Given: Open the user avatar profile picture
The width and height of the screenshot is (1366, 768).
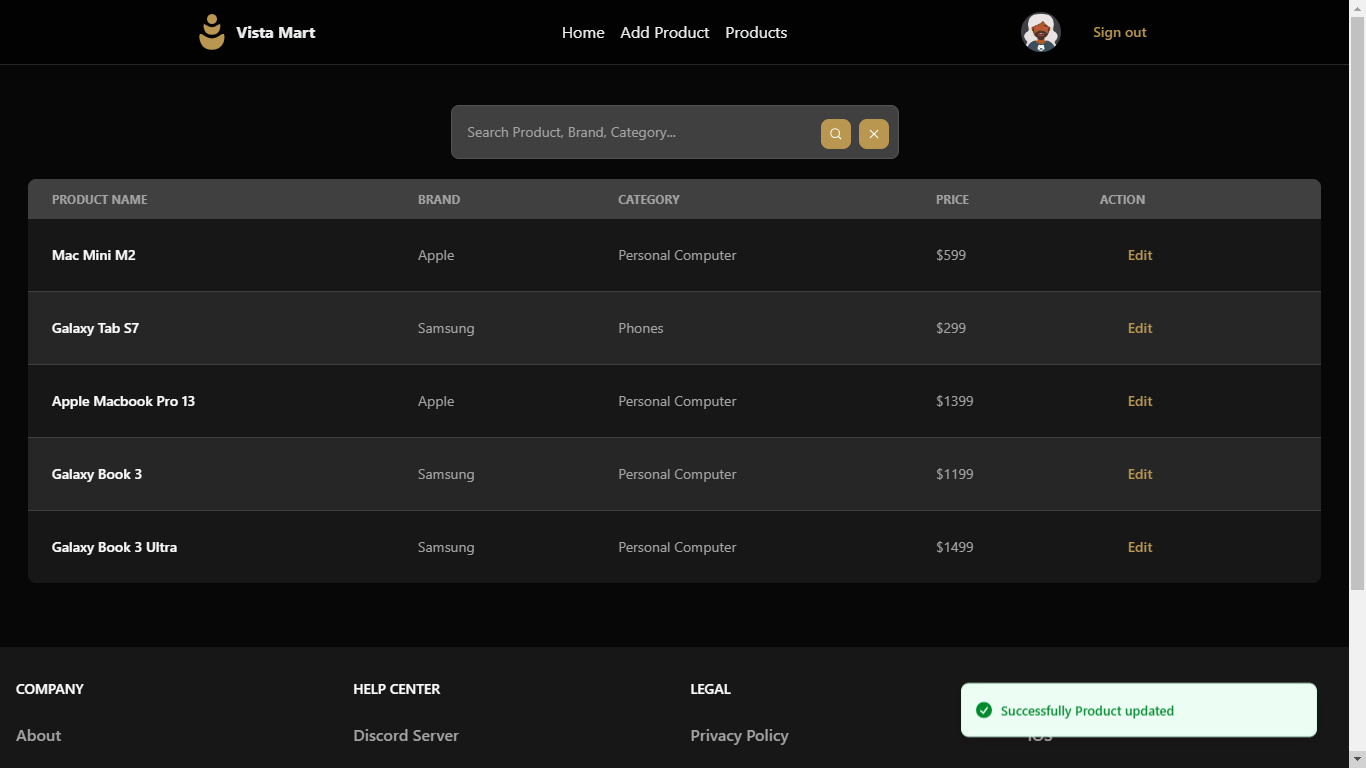Looking at the screenshot, I should coord(1041,32).
